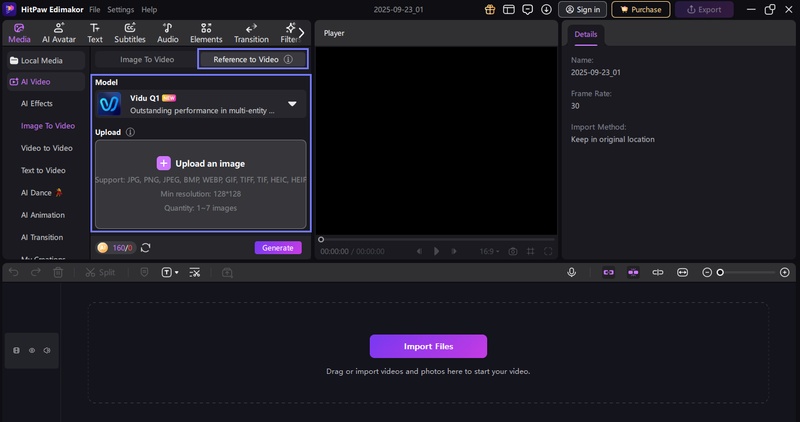
Task: Step to previous frame in player
Action: coord(419,251)
